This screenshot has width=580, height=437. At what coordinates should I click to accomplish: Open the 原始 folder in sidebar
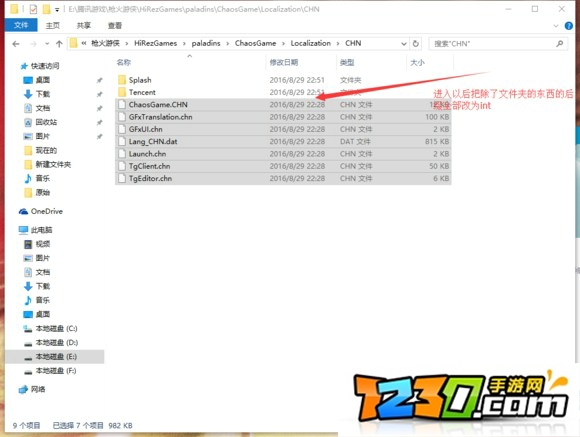43,192
